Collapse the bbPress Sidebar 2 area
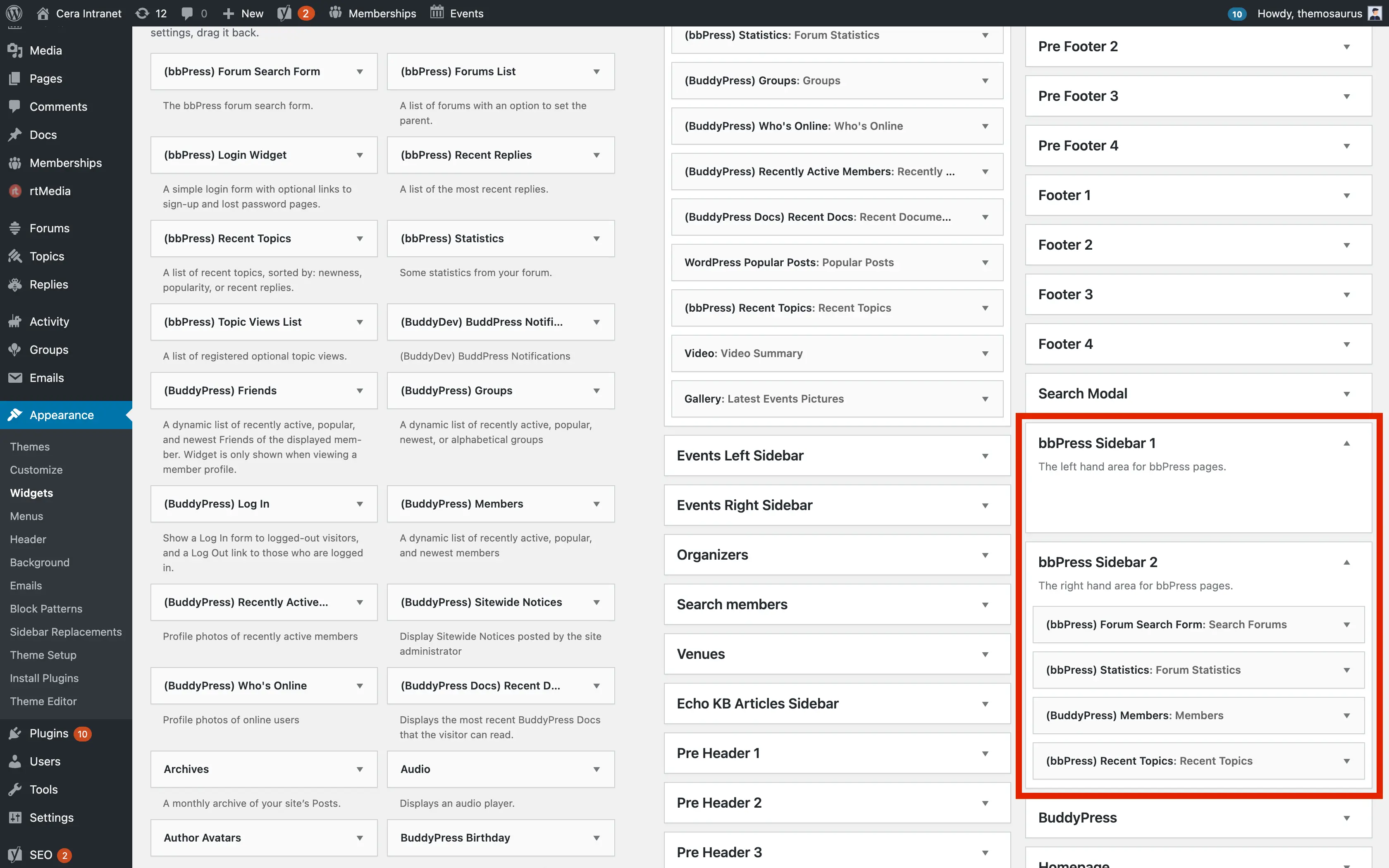Screen dimensions: 1389x868 click(1346, 563)
